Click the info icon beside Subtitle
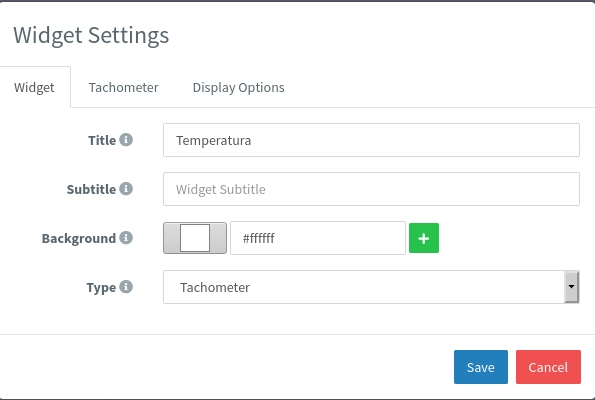595x400 pixels. [126, 189]
